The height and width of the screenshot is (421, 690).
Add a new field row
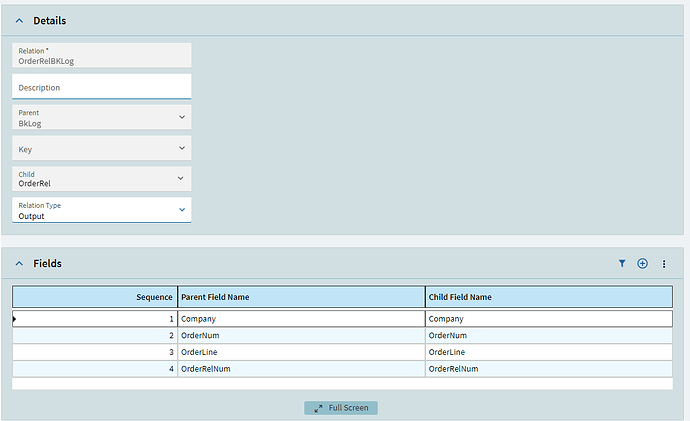coord(642,264)
